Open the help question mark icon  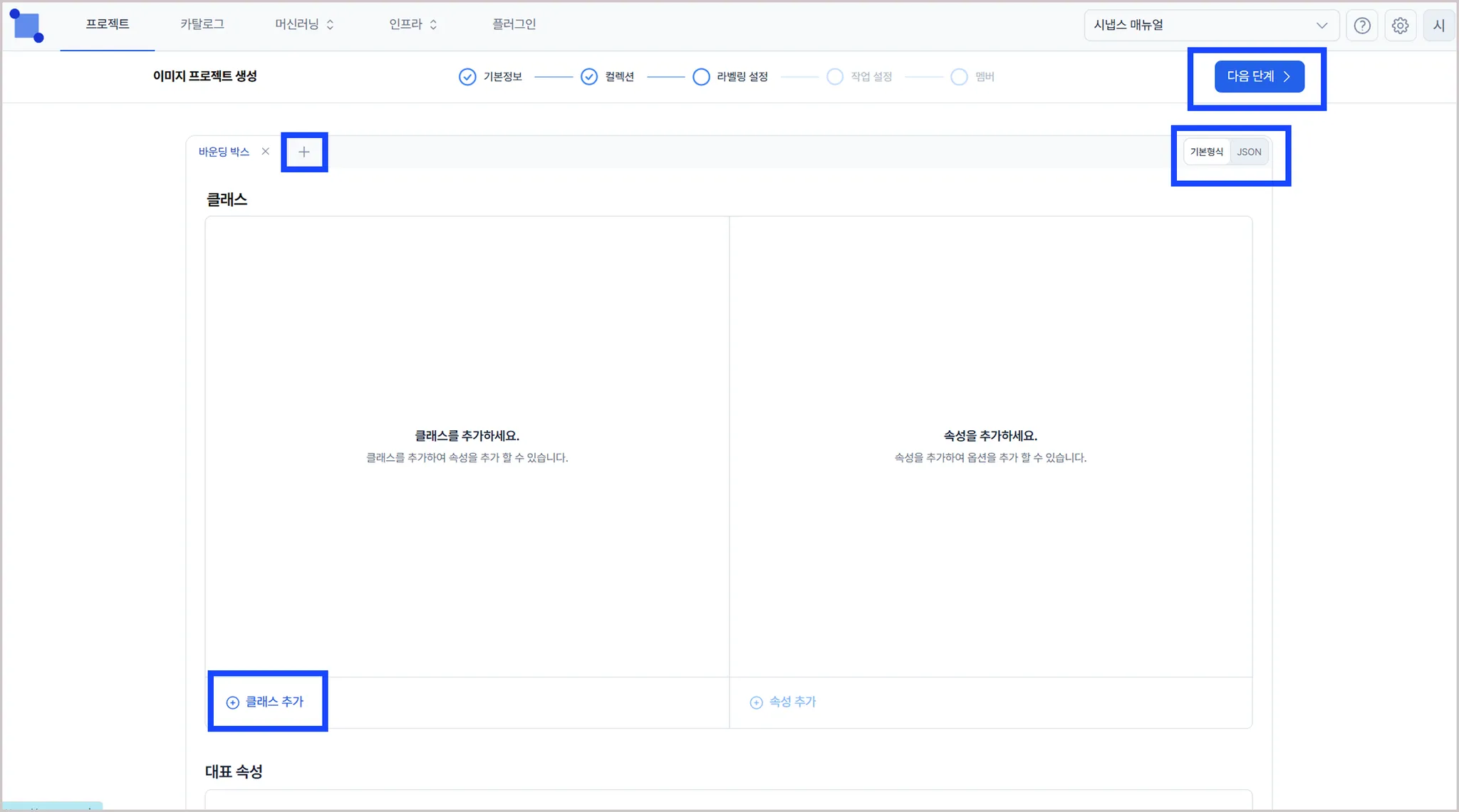tap(1362, 26)
